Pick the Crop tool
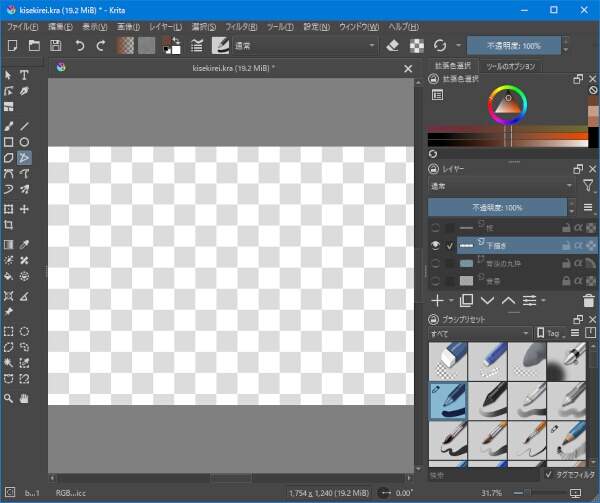The image size is (600, 503). pos(9,226)
